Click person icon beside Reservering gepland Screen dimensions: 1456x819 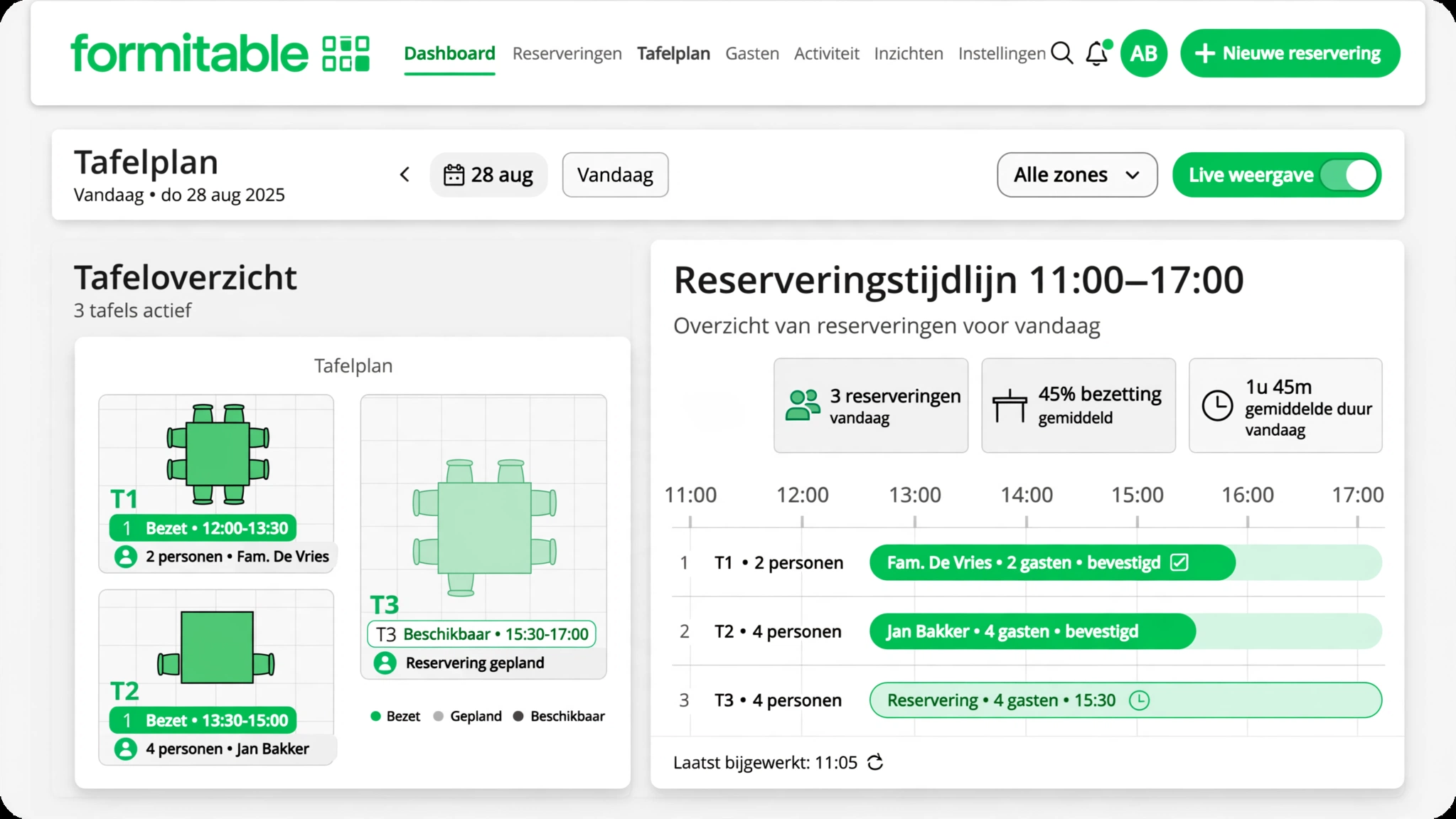tap(385, 663)
